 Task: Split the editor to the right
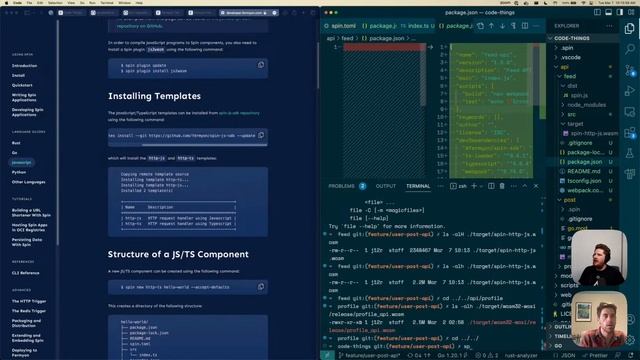click(525, 26)
